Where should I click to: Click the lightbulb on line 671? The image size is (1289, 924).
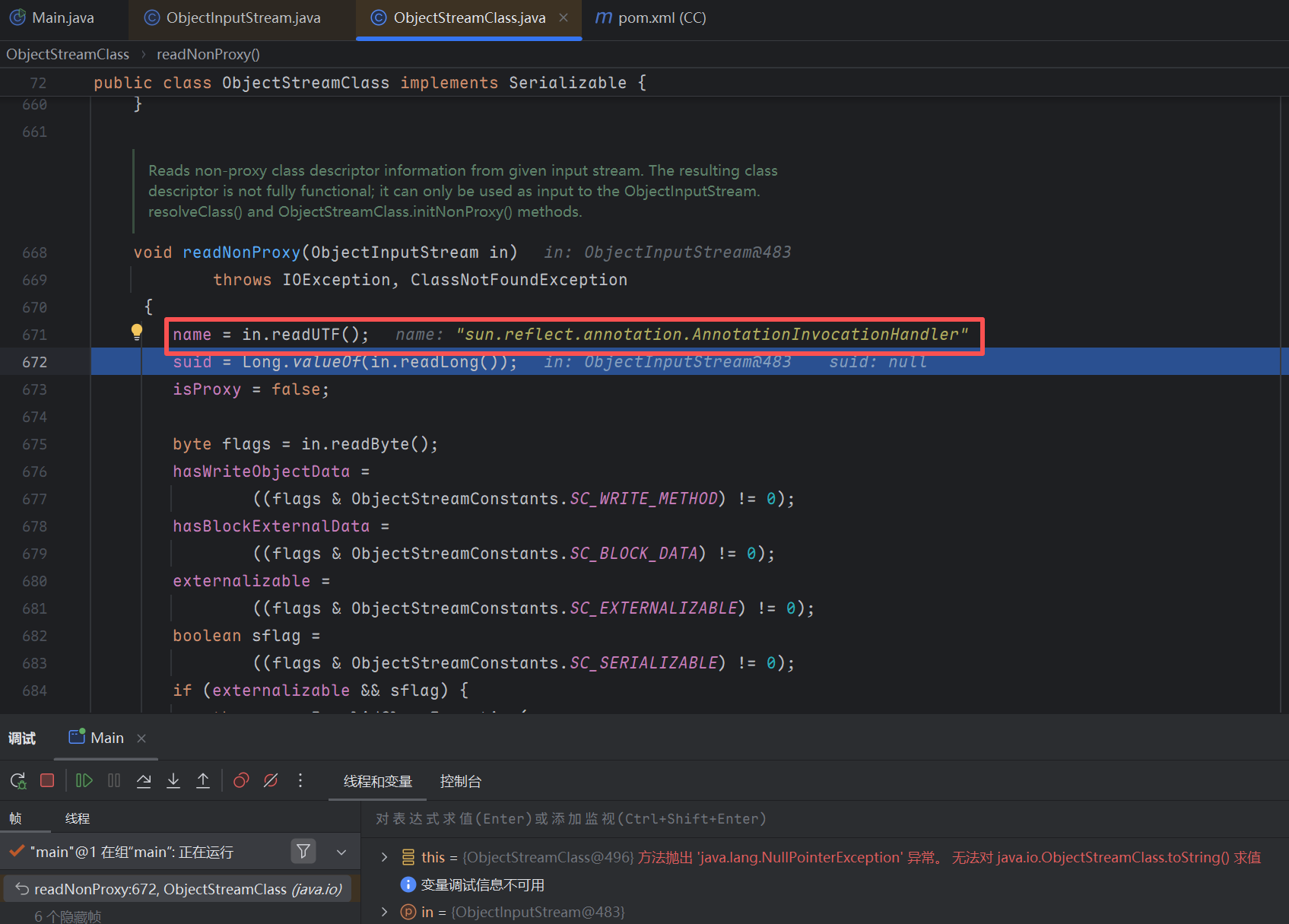pos(137,331)
